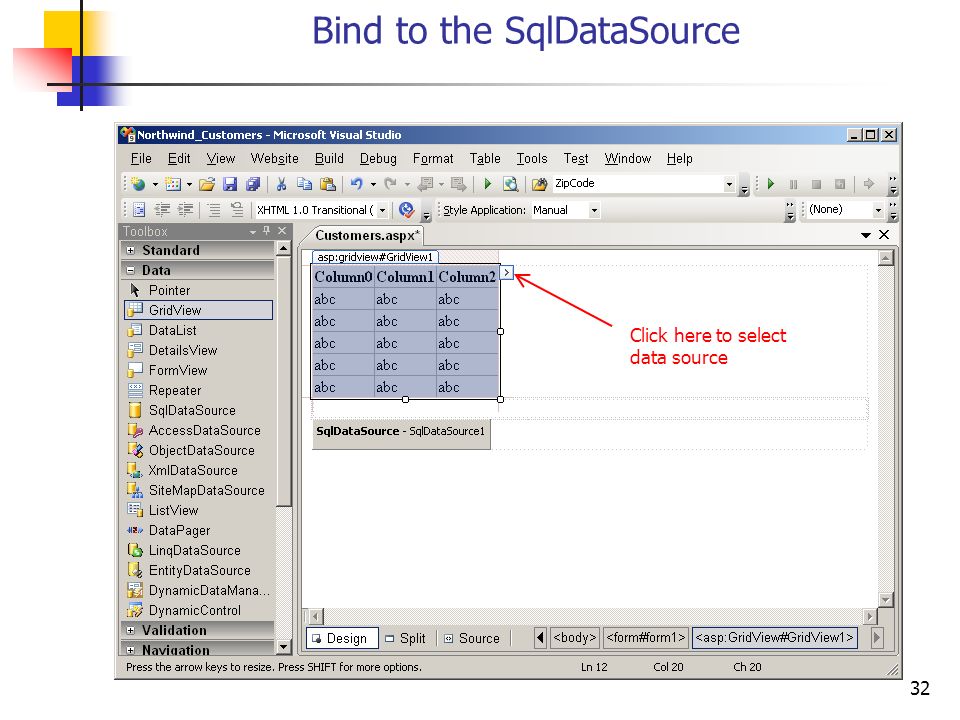This screenshot has height=720, width=960.
Task: Expand the Standard toolbox group
Action: click(130, 250)
